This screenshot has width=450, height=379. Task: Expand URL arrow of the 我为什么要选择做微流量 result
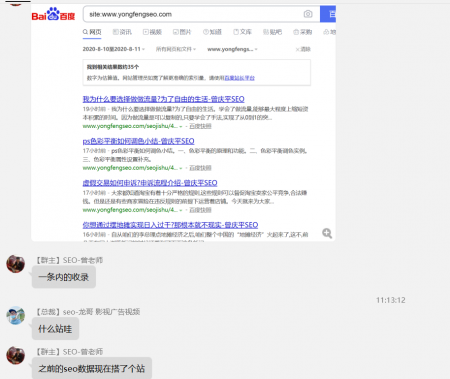click(x=181, y=126)
